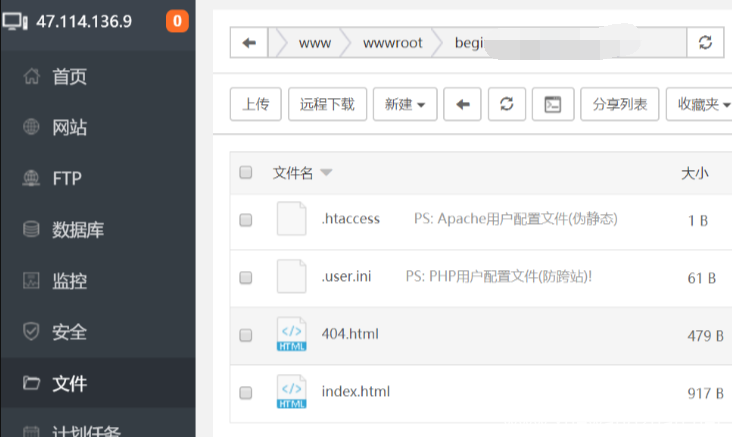Expand the 新建 dropdown

pos(404,104)
